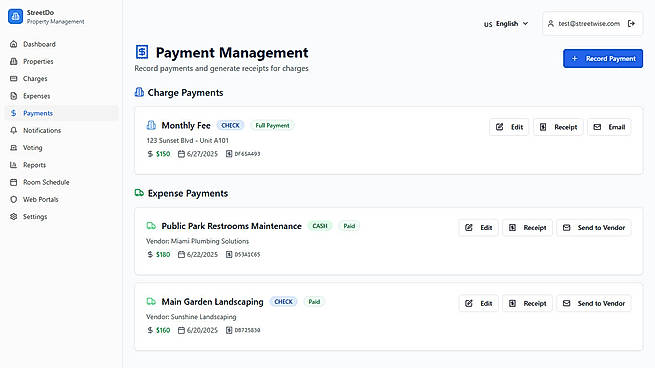Click calendar icon beside 6/22/2025
The image size is (655, 368).
[181, 254]
